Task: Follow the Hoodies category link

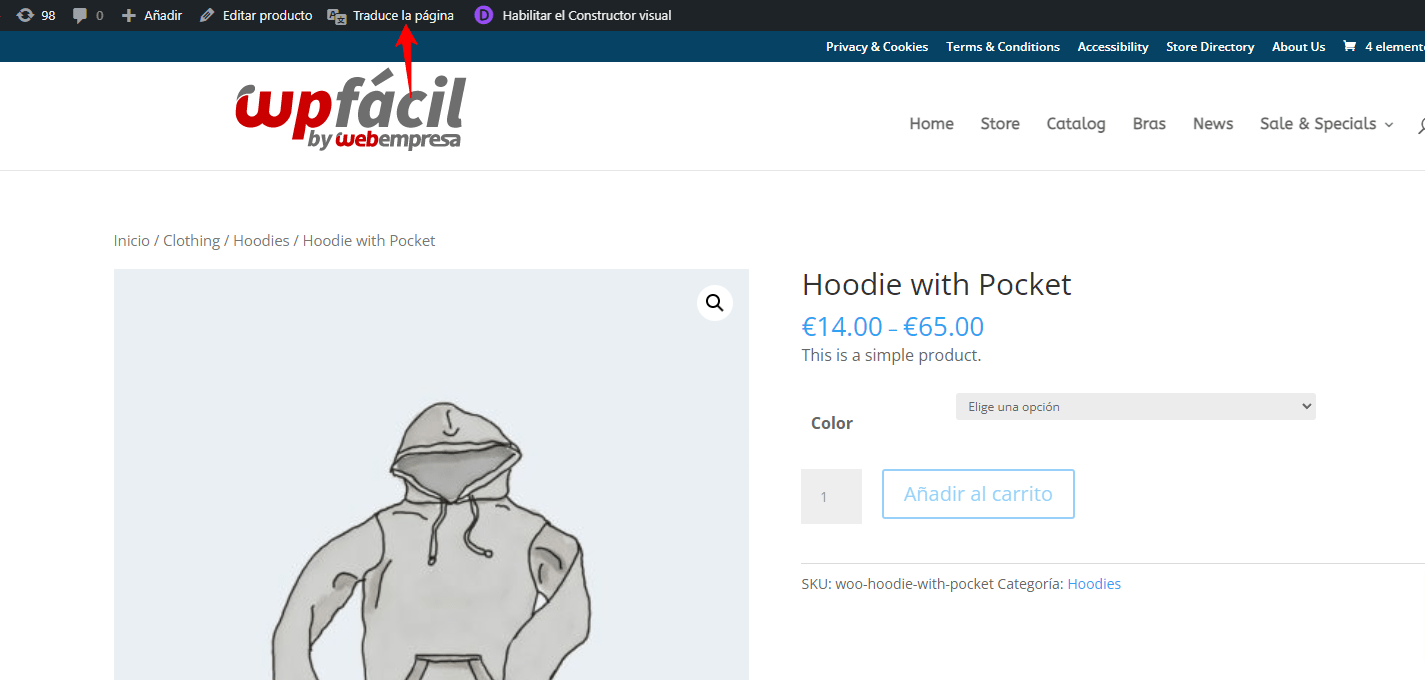Action: click(x=1094, y=584)
